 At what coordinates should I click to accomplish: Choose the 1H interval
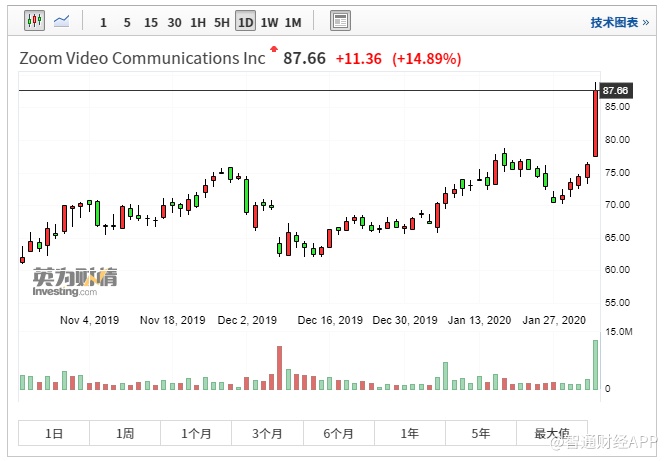point(198,22)
